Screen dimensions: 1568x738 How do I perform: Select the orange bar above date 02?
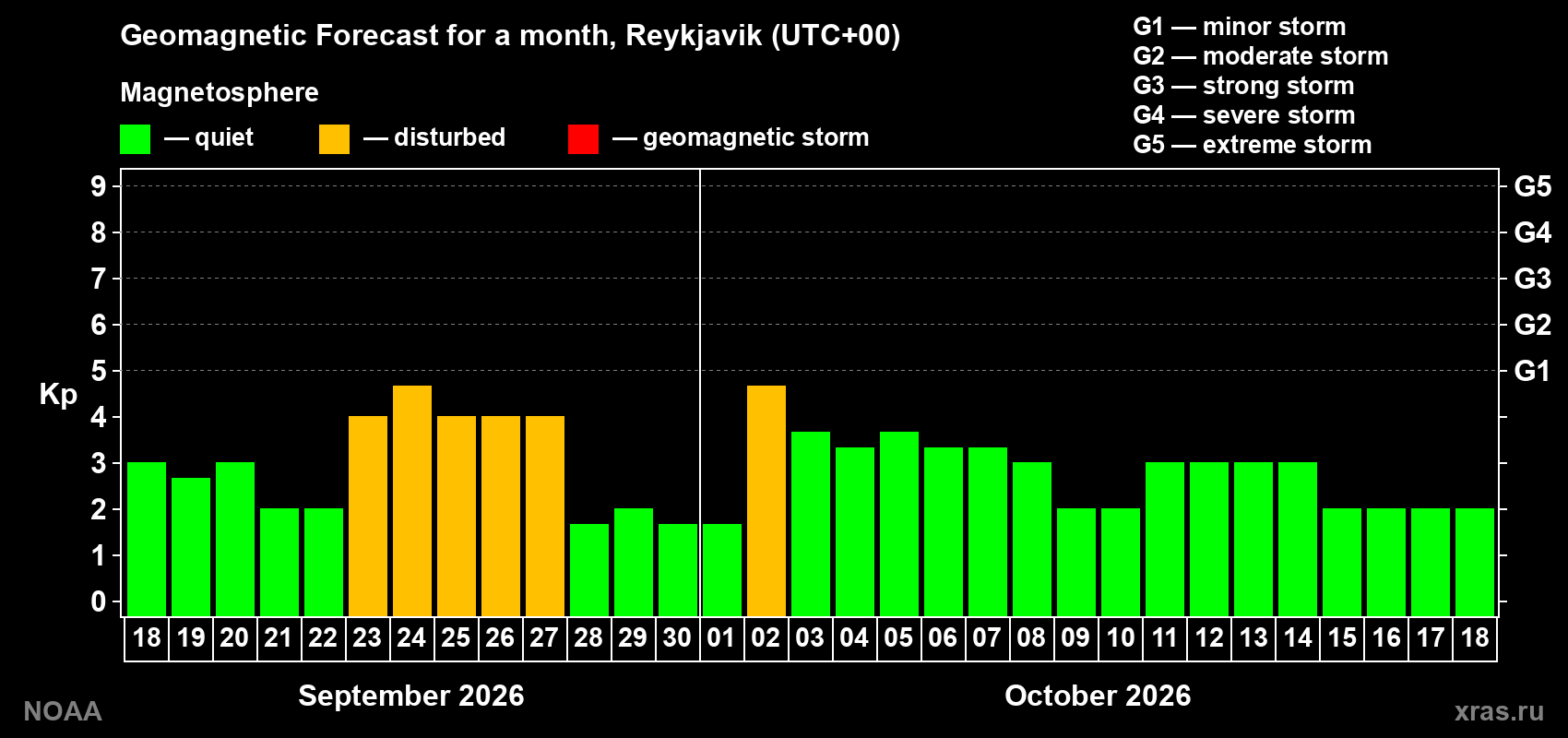[766, 501]
